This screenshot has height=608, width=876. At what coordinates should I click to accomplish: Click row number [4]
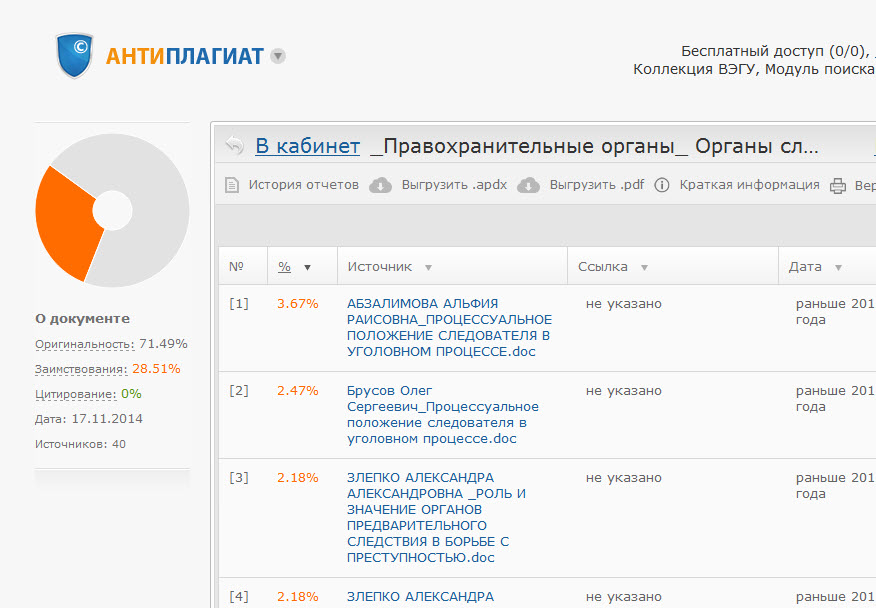239,597
